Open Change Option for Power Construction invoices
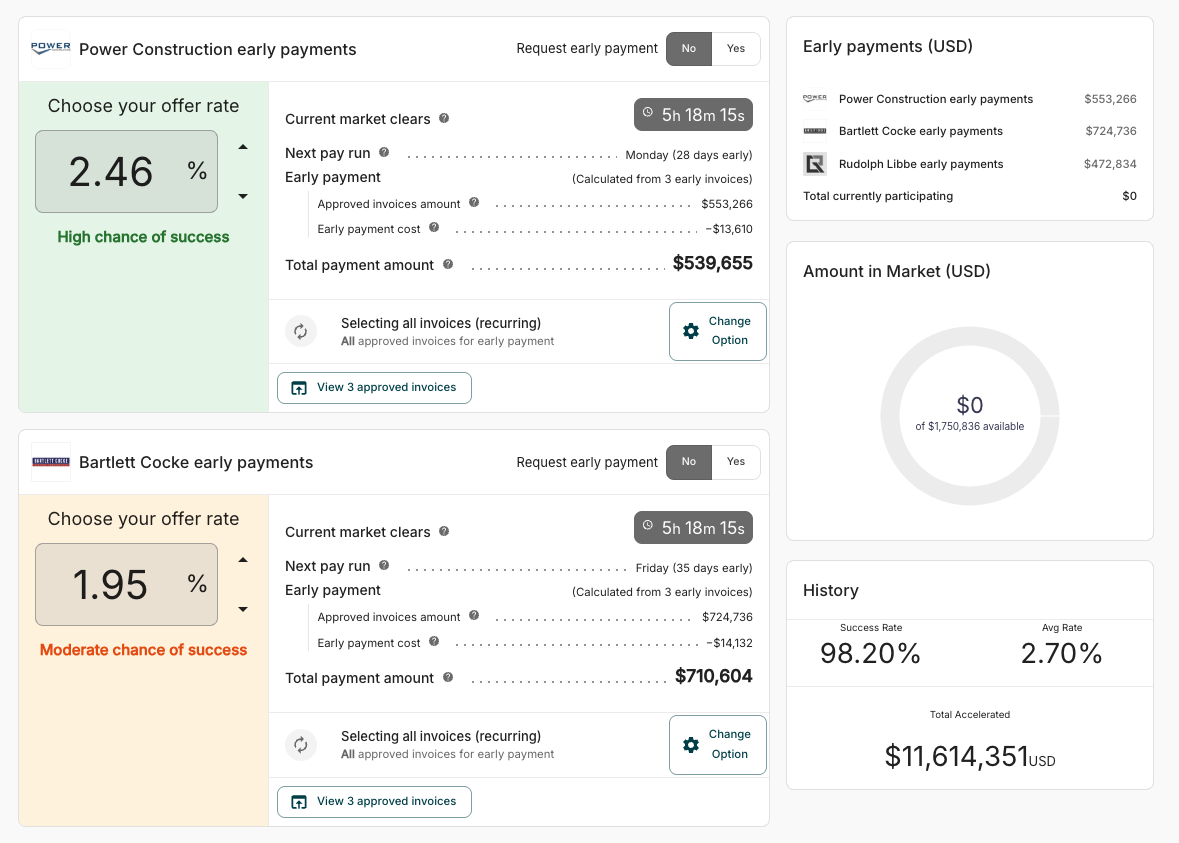 [717, 331]
